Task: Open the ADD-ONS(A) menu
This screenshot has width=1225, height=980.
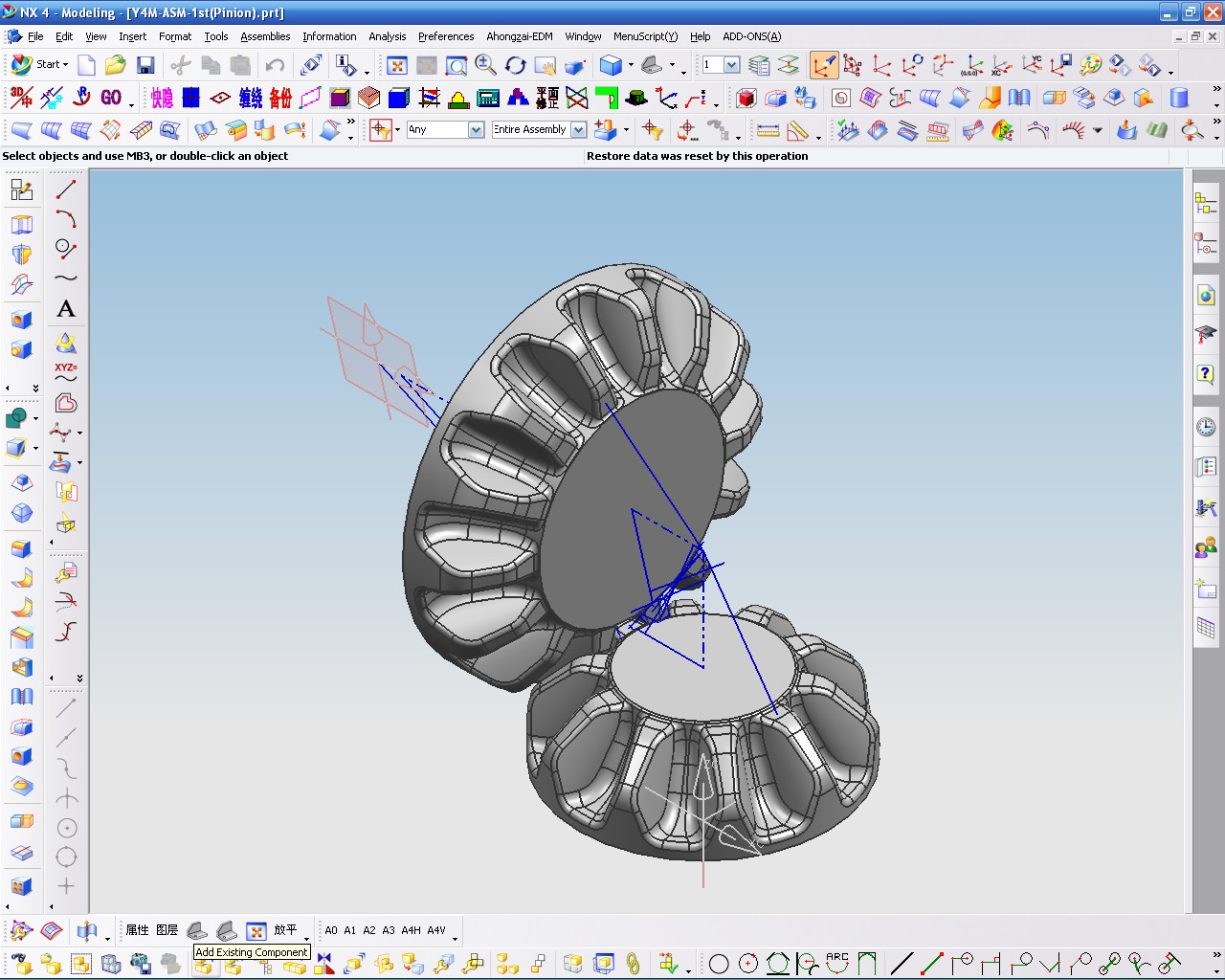Action: [x=752, y=36]
